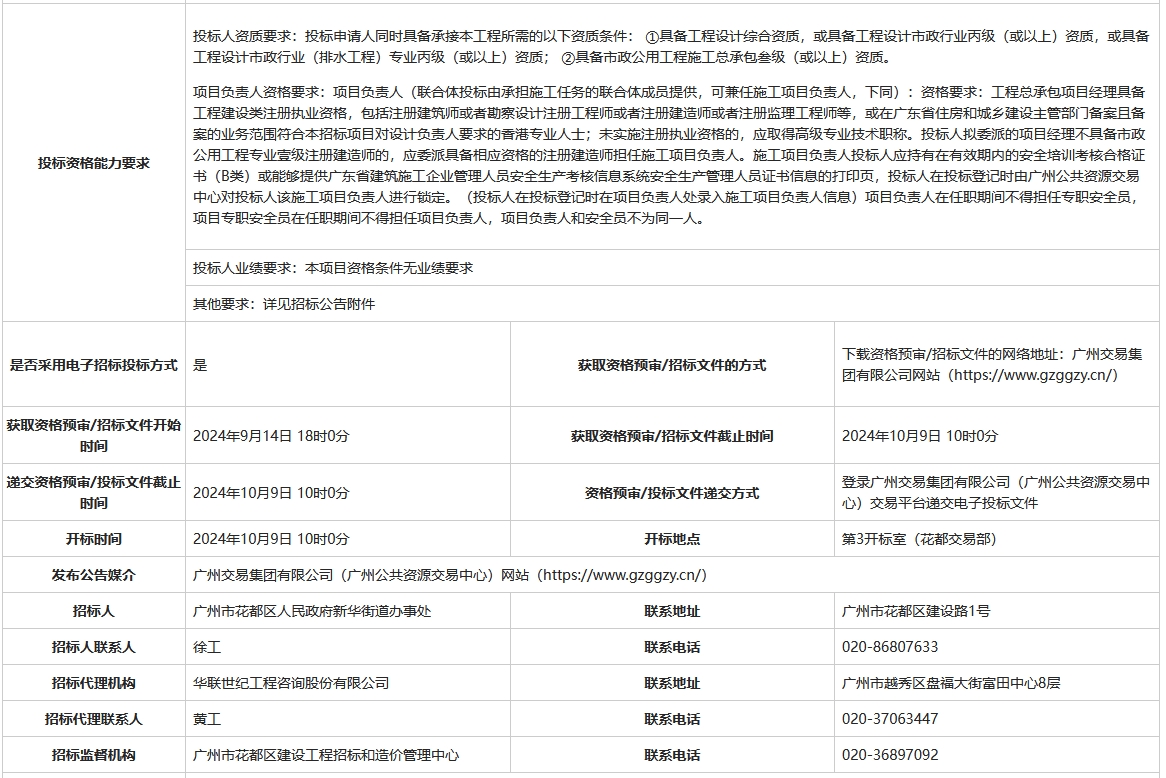Click the 2024年9月14日 18时0分 value
Image resolution: width=1166 pixels, height=778 pixels.
pyautogui.click(x=271, y=436)
